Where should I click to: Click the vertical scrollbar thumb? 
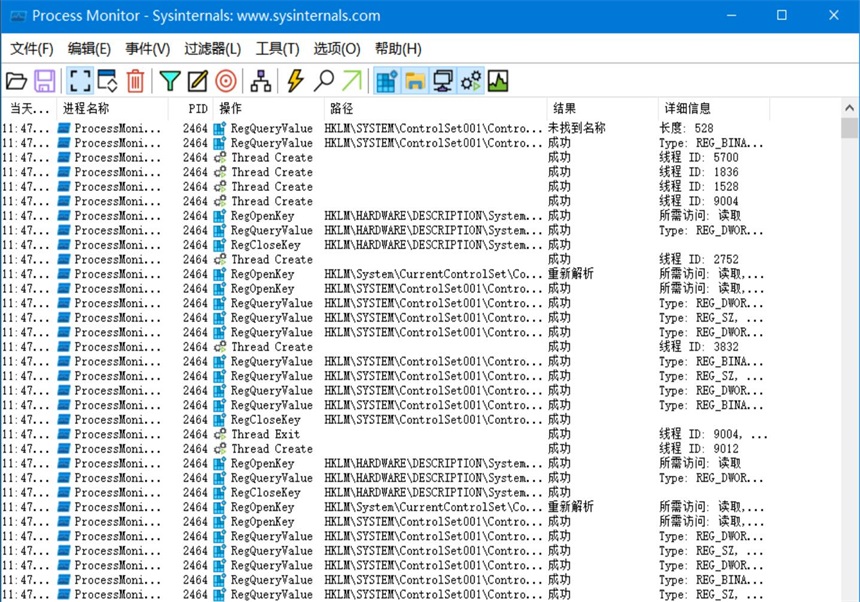pos(850,128)
